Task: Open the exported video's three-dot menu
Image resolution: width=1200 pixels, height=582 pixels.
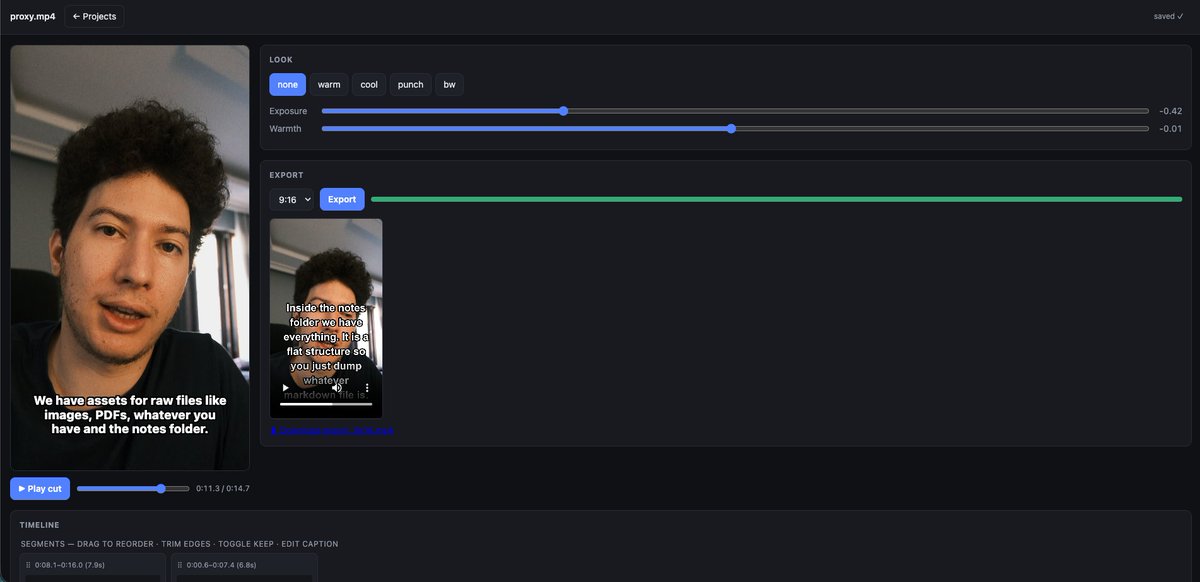Action: (x=367, y=387)
